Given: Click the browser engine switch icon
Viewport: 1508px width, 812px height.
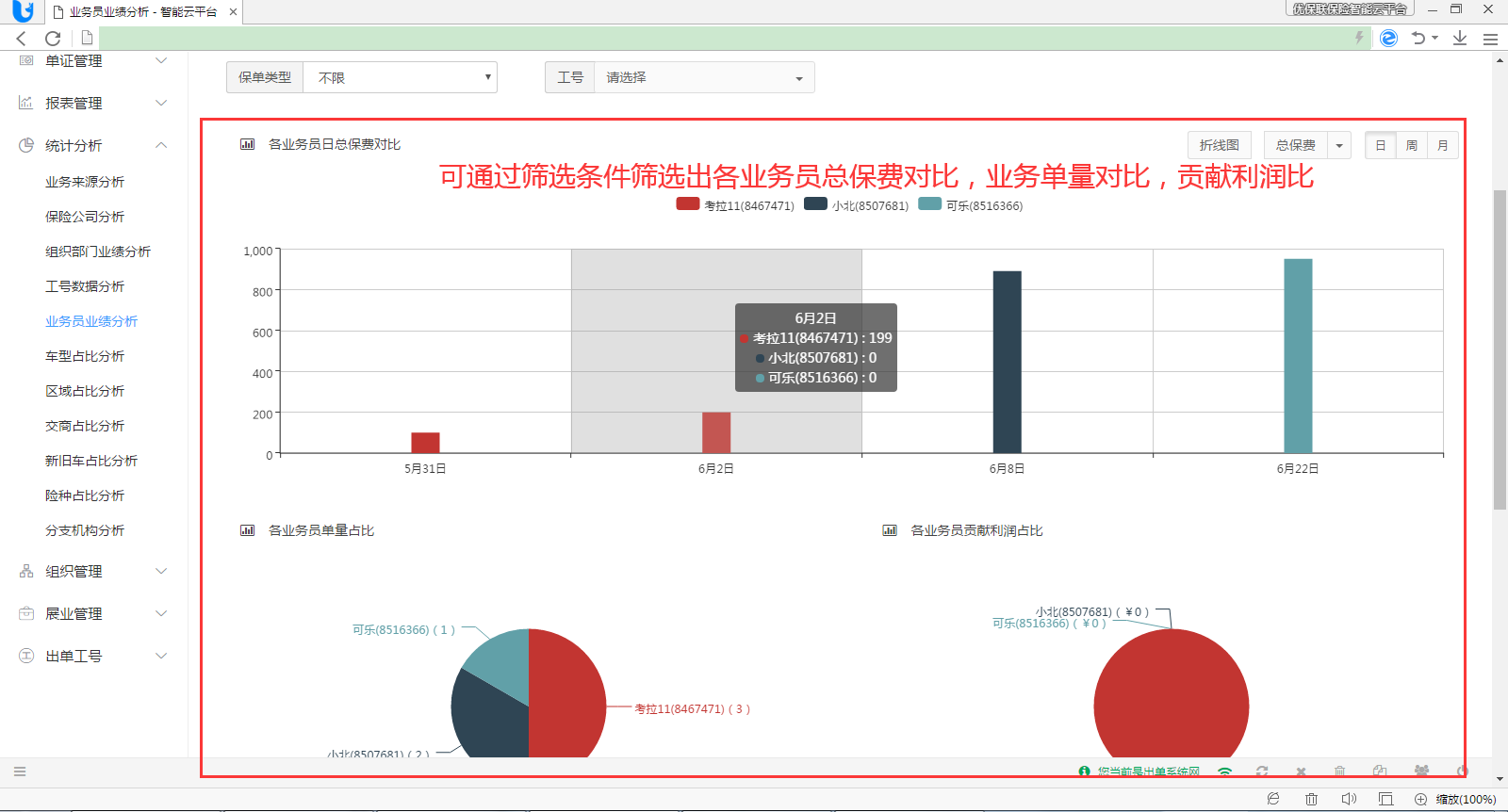Looking at the screenshot, I should (1388, 38).
